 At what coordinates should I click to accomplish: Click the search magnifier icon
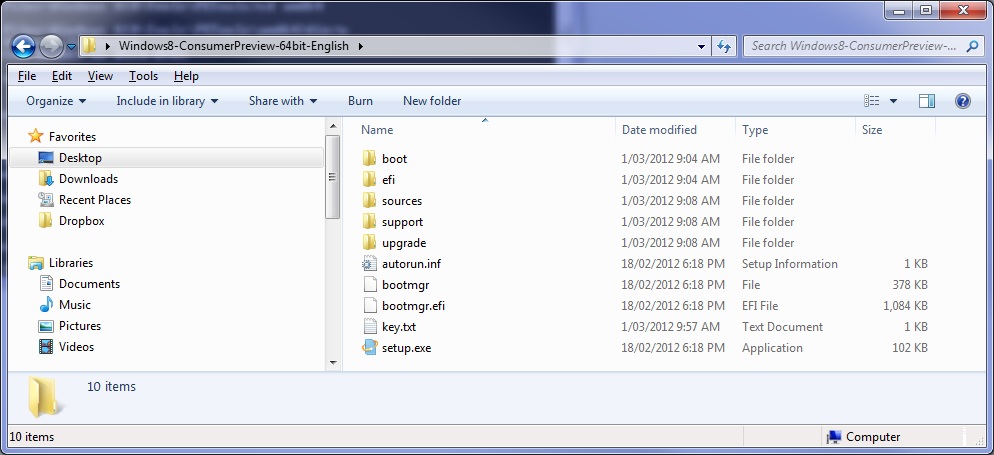pyautogui.click(x=973, y=46)
